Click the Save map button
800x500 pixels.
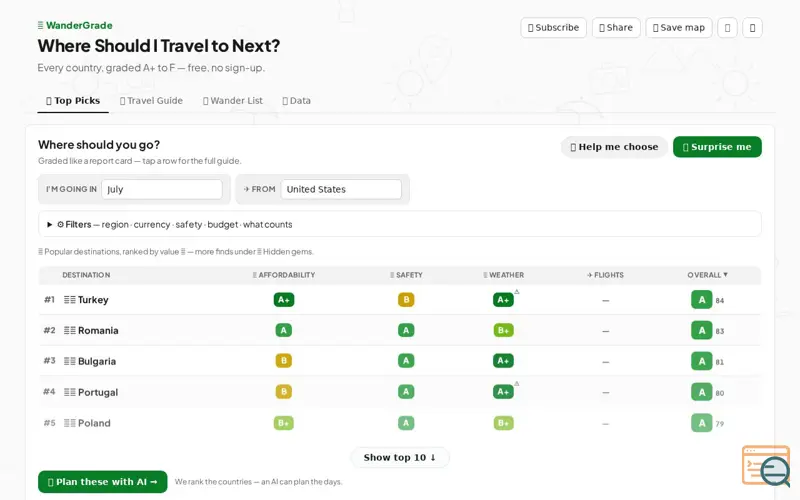coord(679,28)
